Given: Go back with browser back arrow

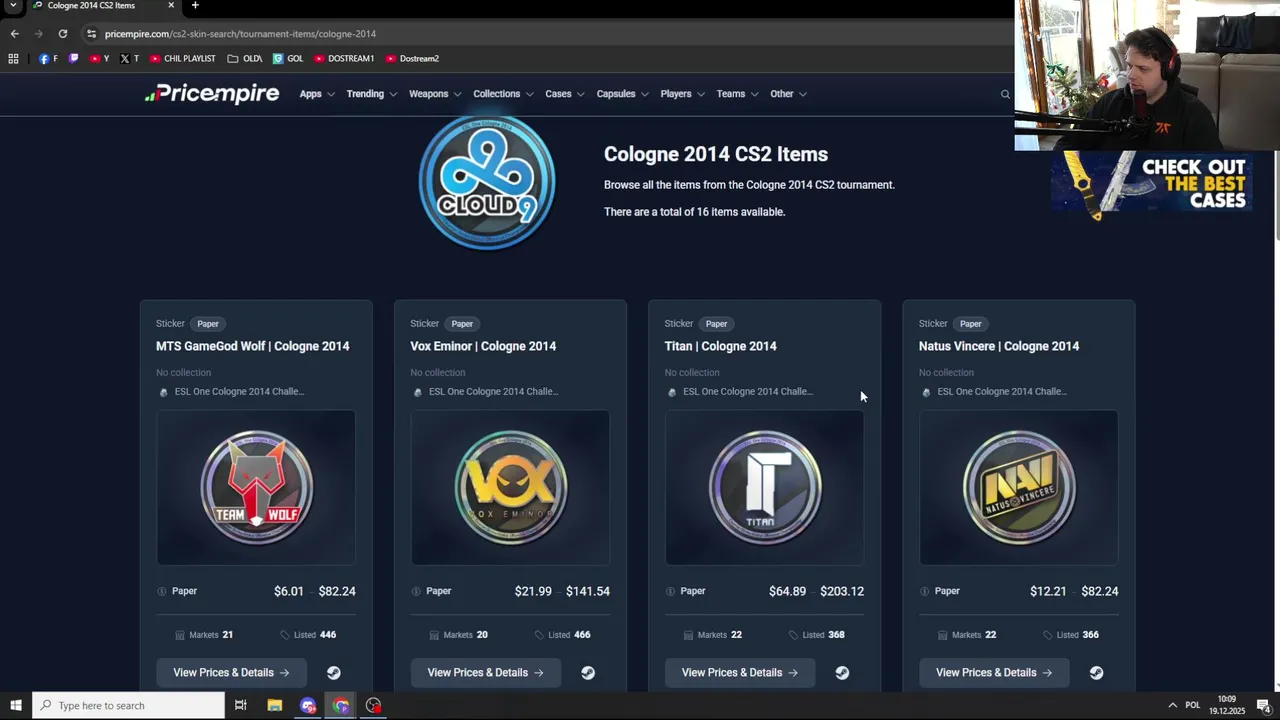Looking at the screenshot, I should (x=14, y=33).
